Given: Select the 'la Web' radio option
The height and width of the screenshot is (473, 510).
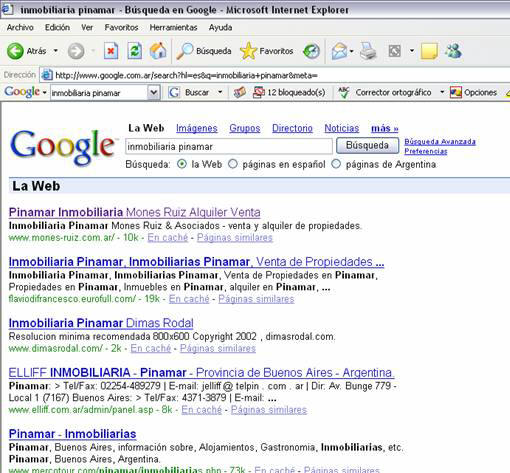Looking at the screenshot, I should (x=182, y=164).
